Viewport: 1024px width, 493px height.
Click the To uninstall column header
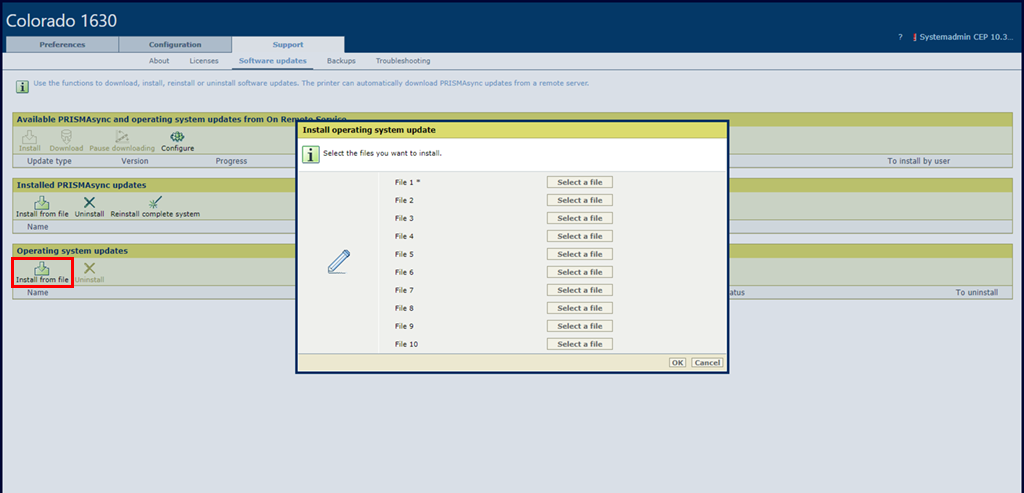[976, 293]
